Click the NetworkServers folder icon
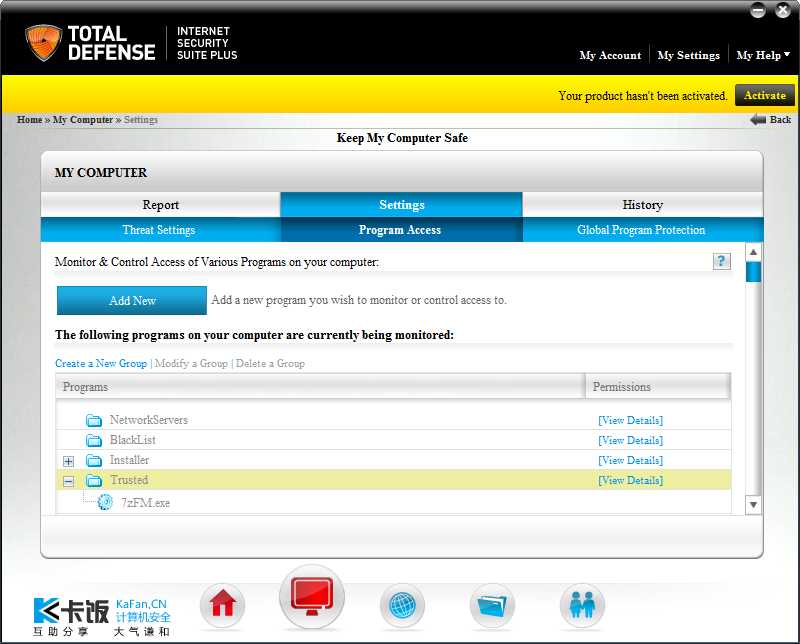800x644 pixels. 94,420
